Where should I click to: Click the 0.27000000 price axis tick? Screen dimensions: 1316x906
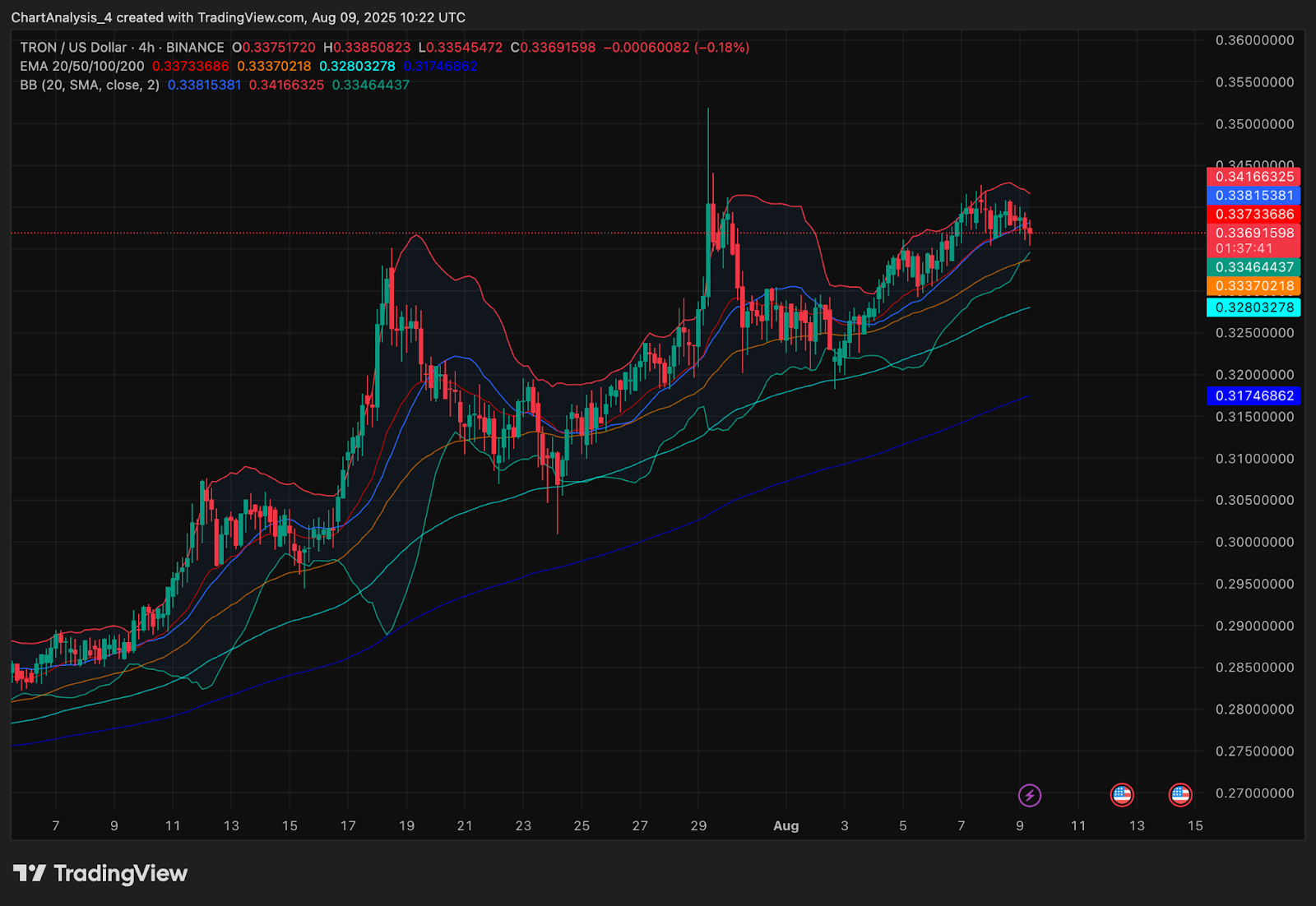pos(1255,793)
